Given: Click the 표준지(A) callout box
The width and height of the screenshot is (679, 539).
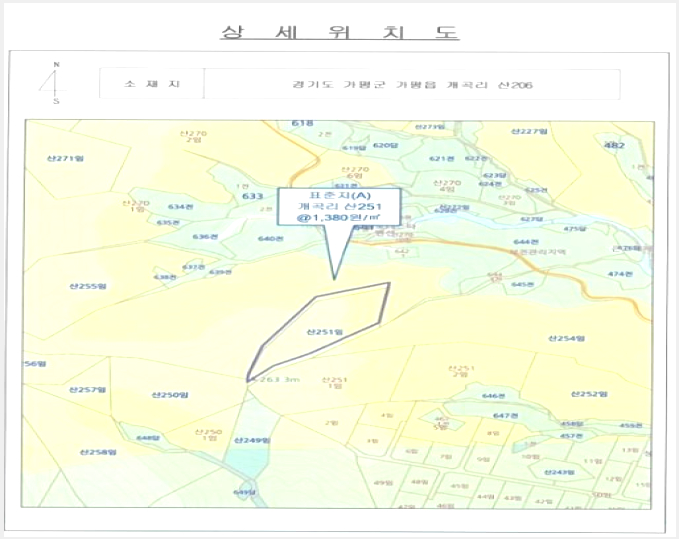Looking at the screenshot, I should click(x=339, y=206).
